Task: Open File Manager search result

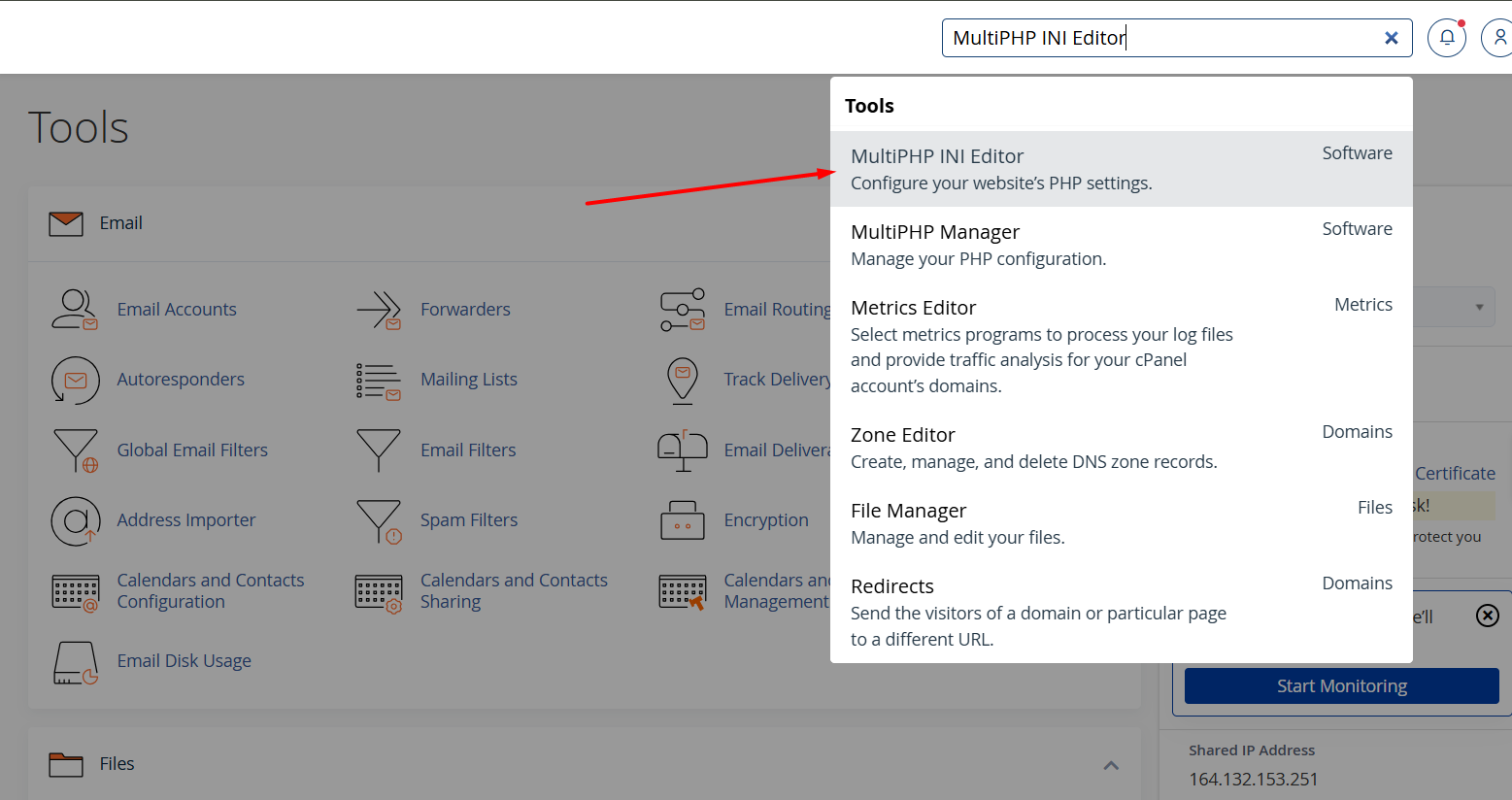Action: coord(1121,523)
